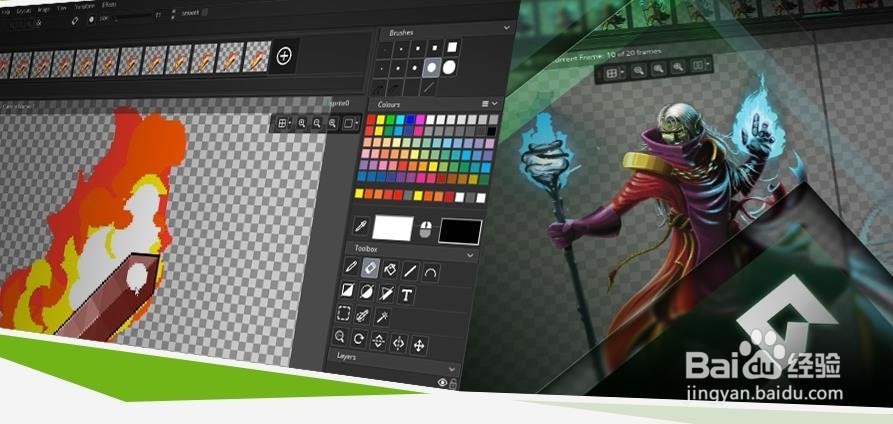Select the Rectangle shape tool
This screenshot has width=893, height=424.
tap(347, 291)
